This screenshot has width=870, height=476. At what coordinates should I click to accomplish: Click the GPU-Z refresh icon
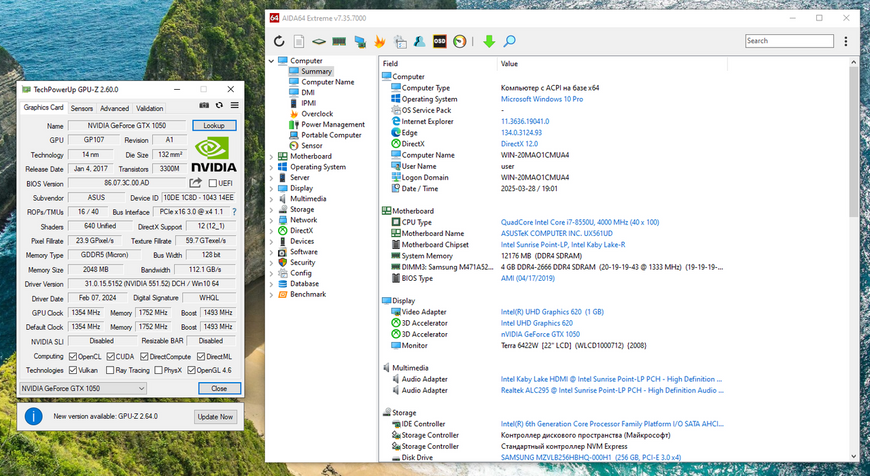point(219,105)
